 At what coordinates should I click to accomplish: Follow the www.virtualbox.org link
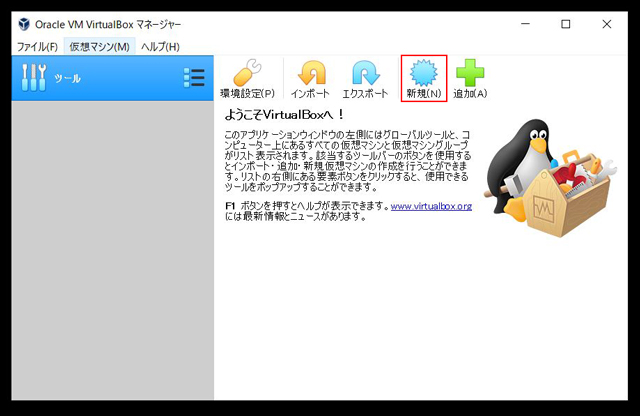[x=431, y=206]
